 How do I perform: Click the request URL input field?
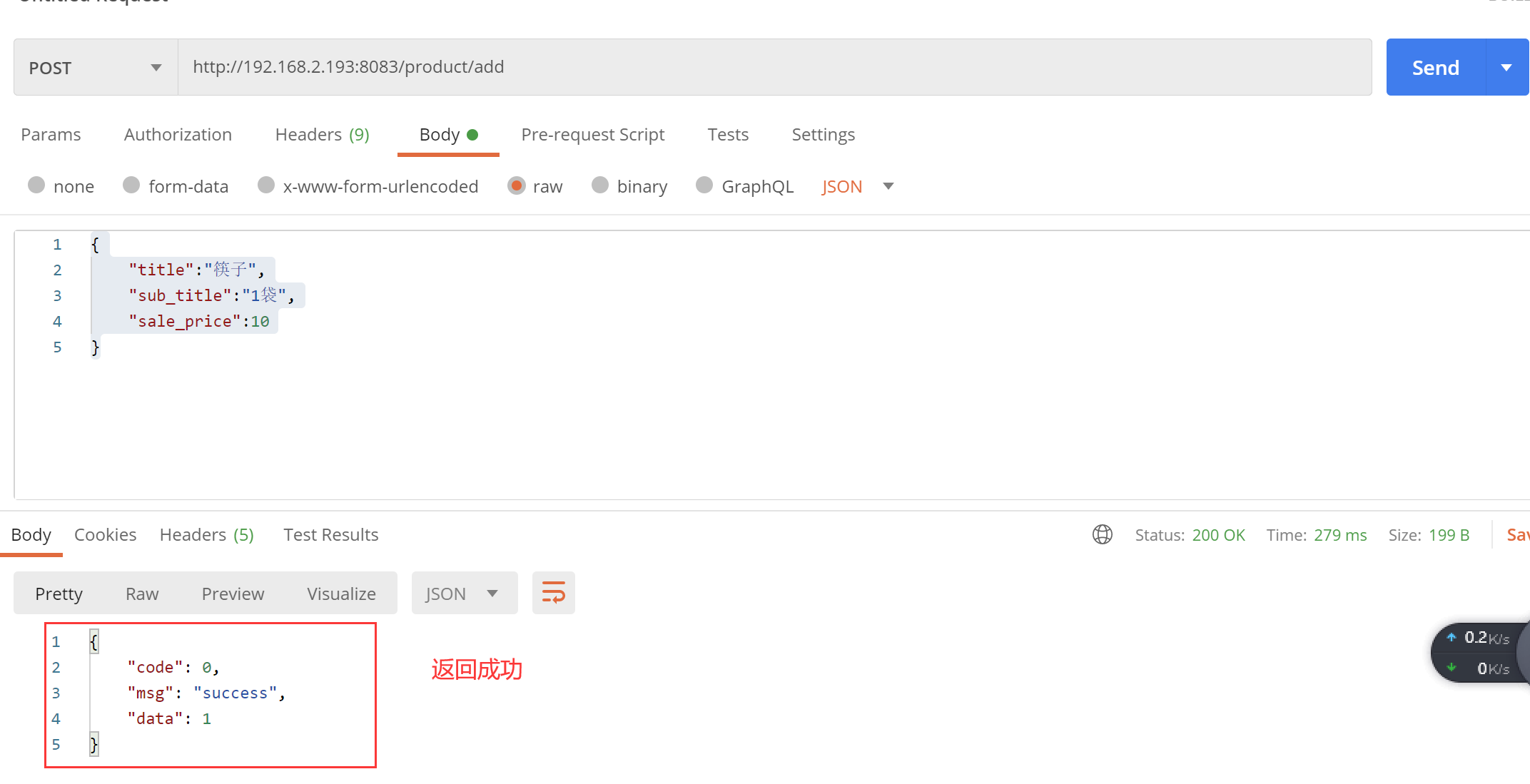774,67
